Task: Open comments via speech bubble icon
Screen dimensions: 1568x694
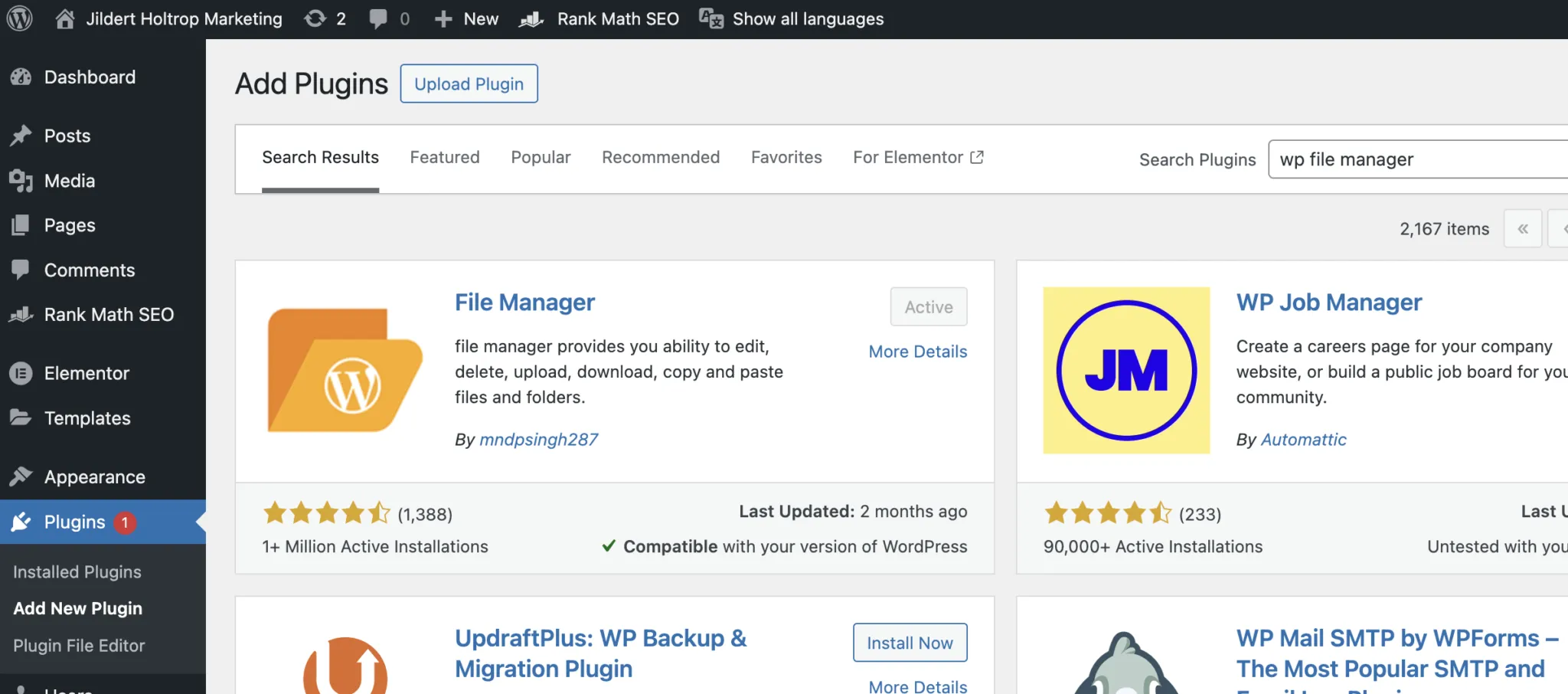Action: pos(379,18)
